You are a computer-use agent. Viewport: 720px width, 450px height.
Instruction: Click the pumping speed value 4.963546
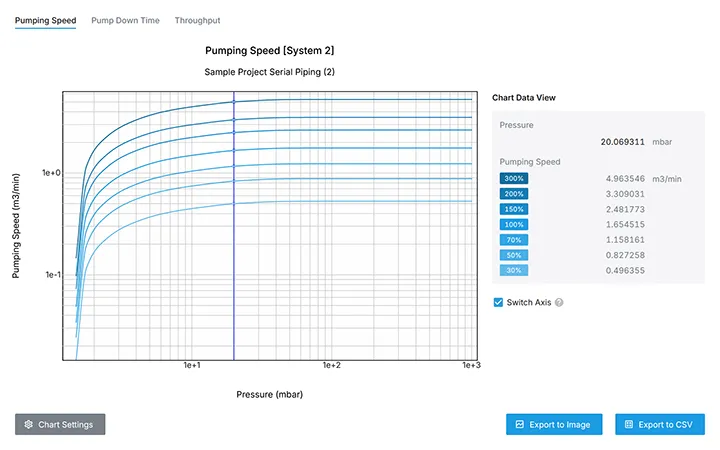(x=625, y=179)
